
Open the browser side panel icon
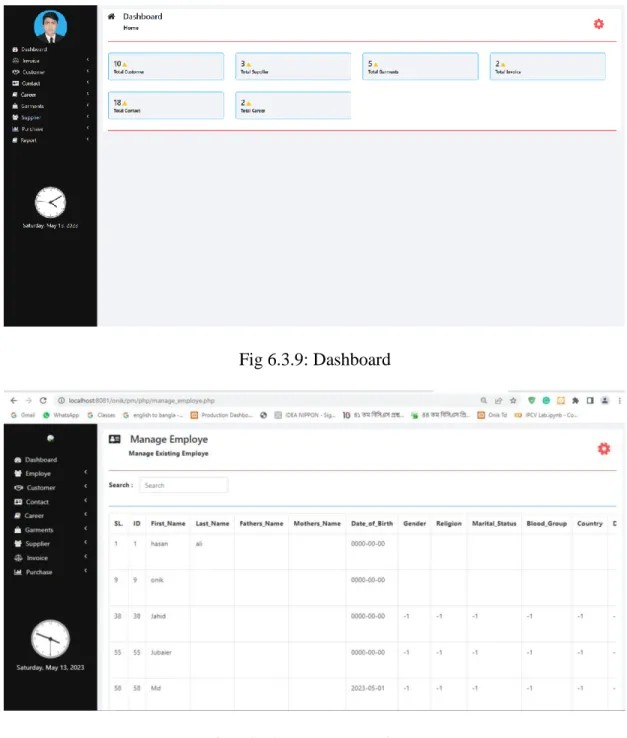[590, 401]
